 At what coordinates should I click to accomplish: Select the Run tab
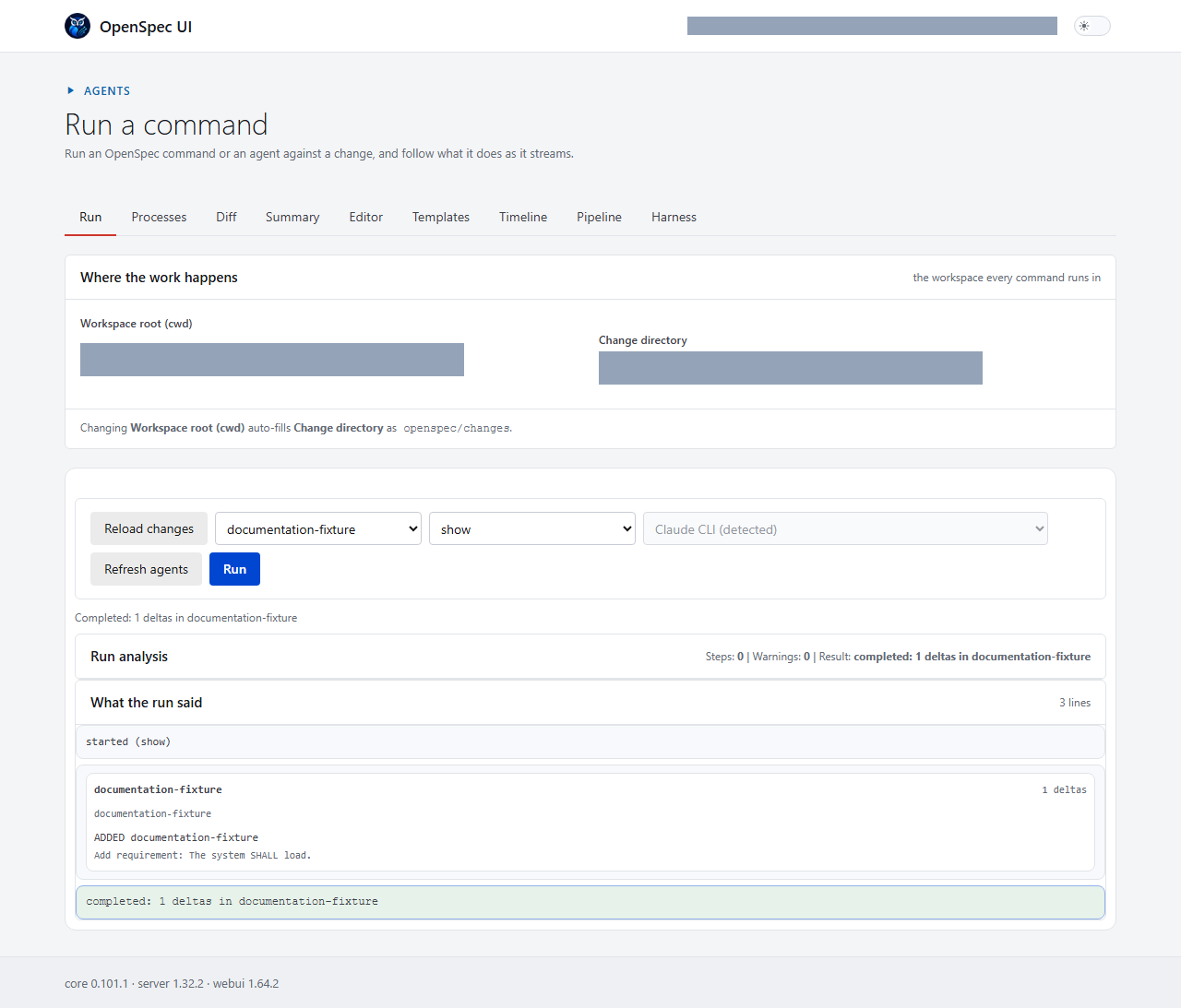(x=90, y=217)
